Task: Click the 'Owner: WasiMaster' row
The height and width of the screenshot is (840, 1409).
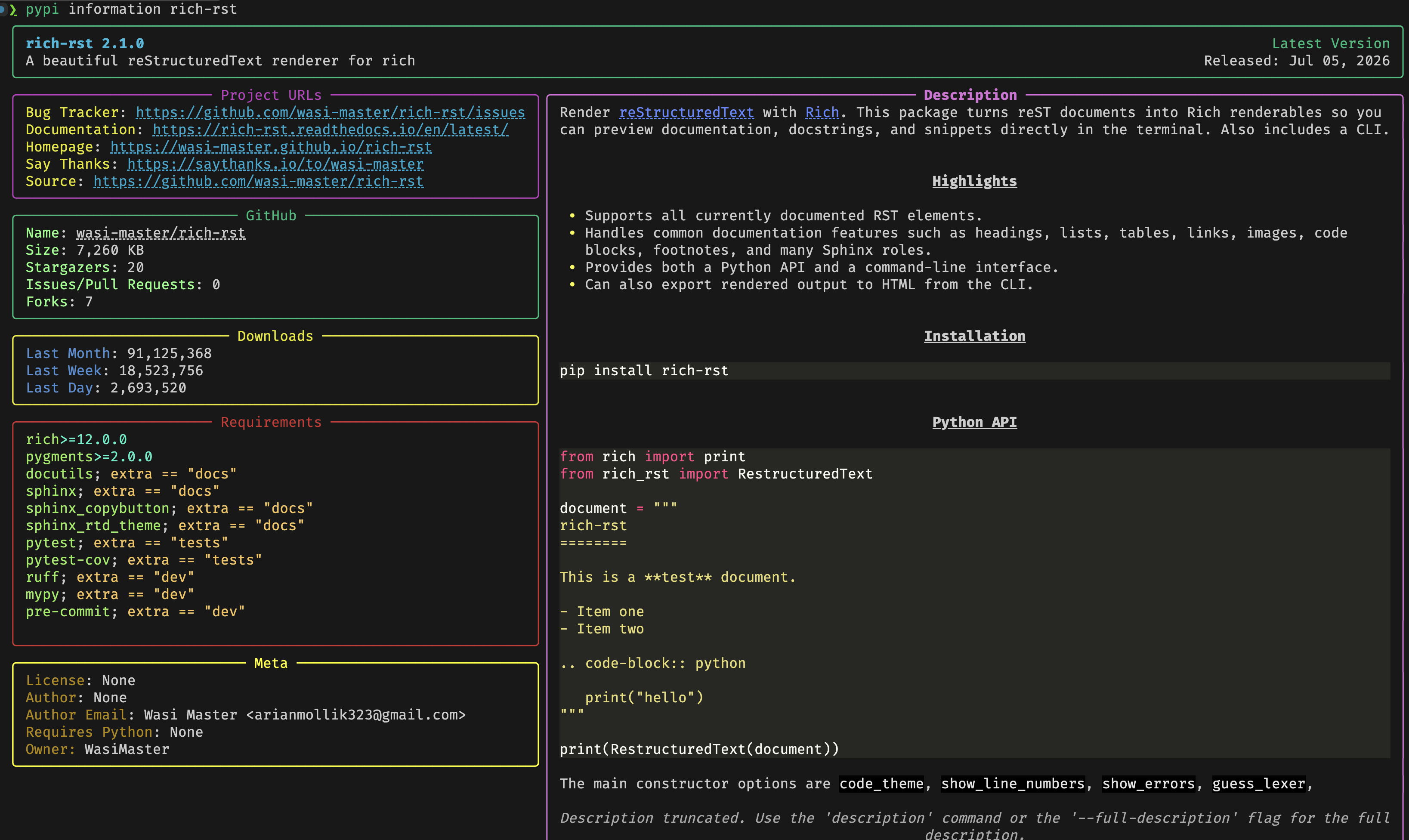Action: coord(97,750)
